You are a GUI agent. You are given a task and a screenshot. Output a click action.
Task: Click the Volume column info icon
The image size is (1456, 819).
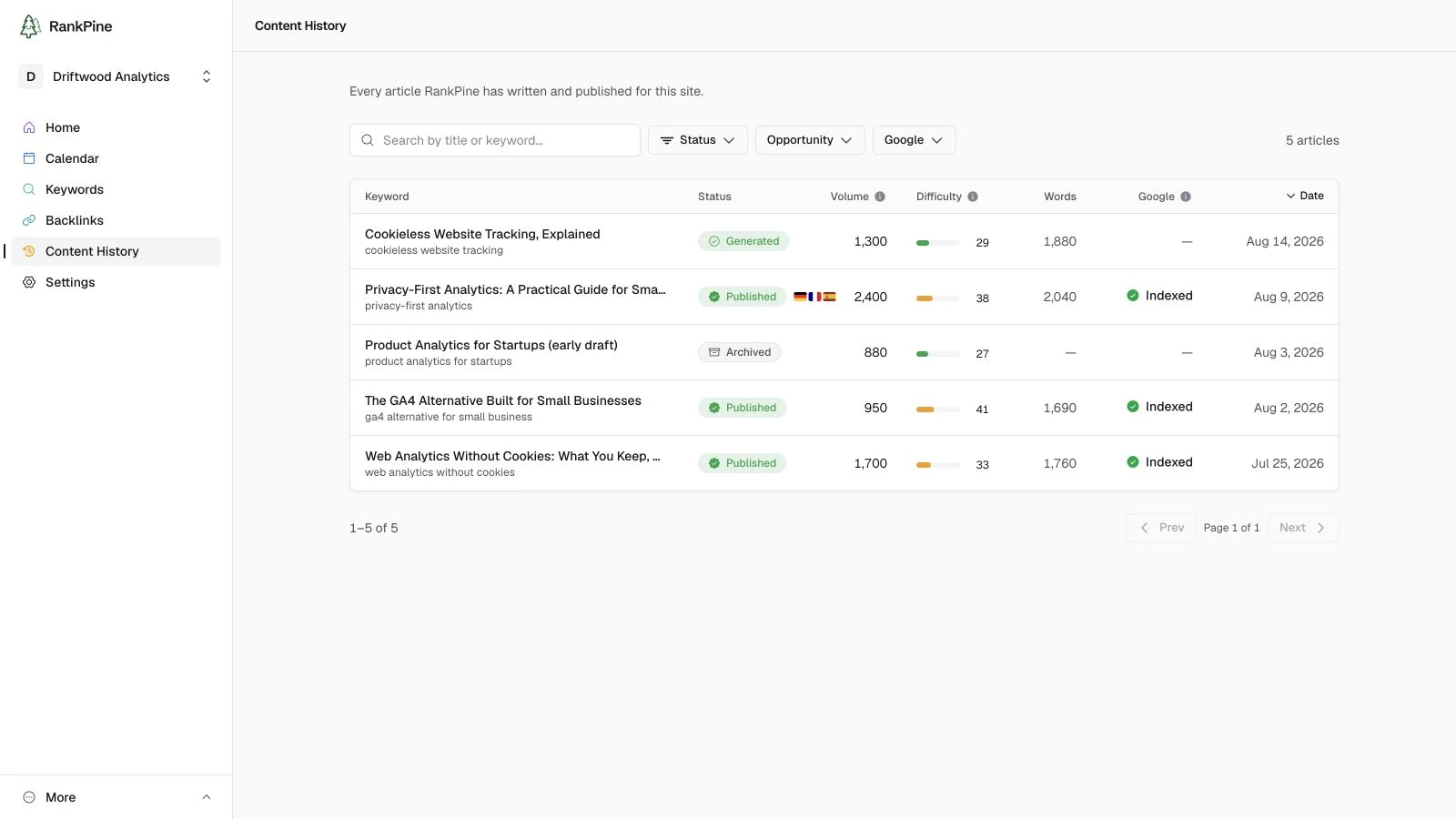(880, 197)
